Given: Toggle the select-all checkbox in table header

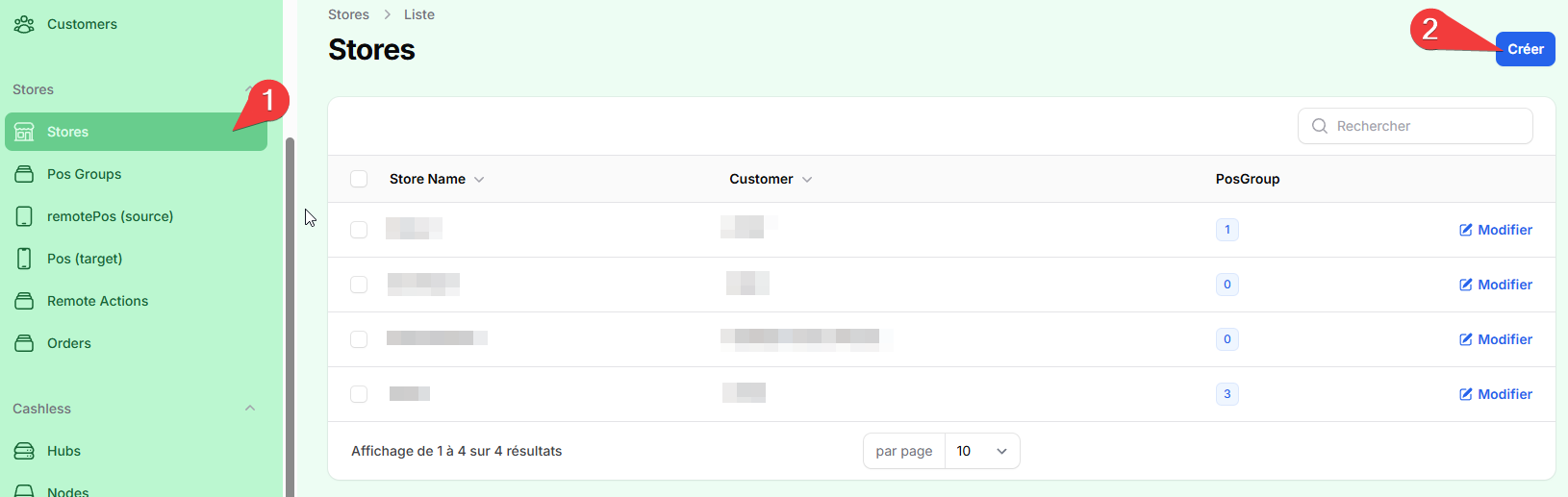Looking at the screenshot, I should coord(359,179).
